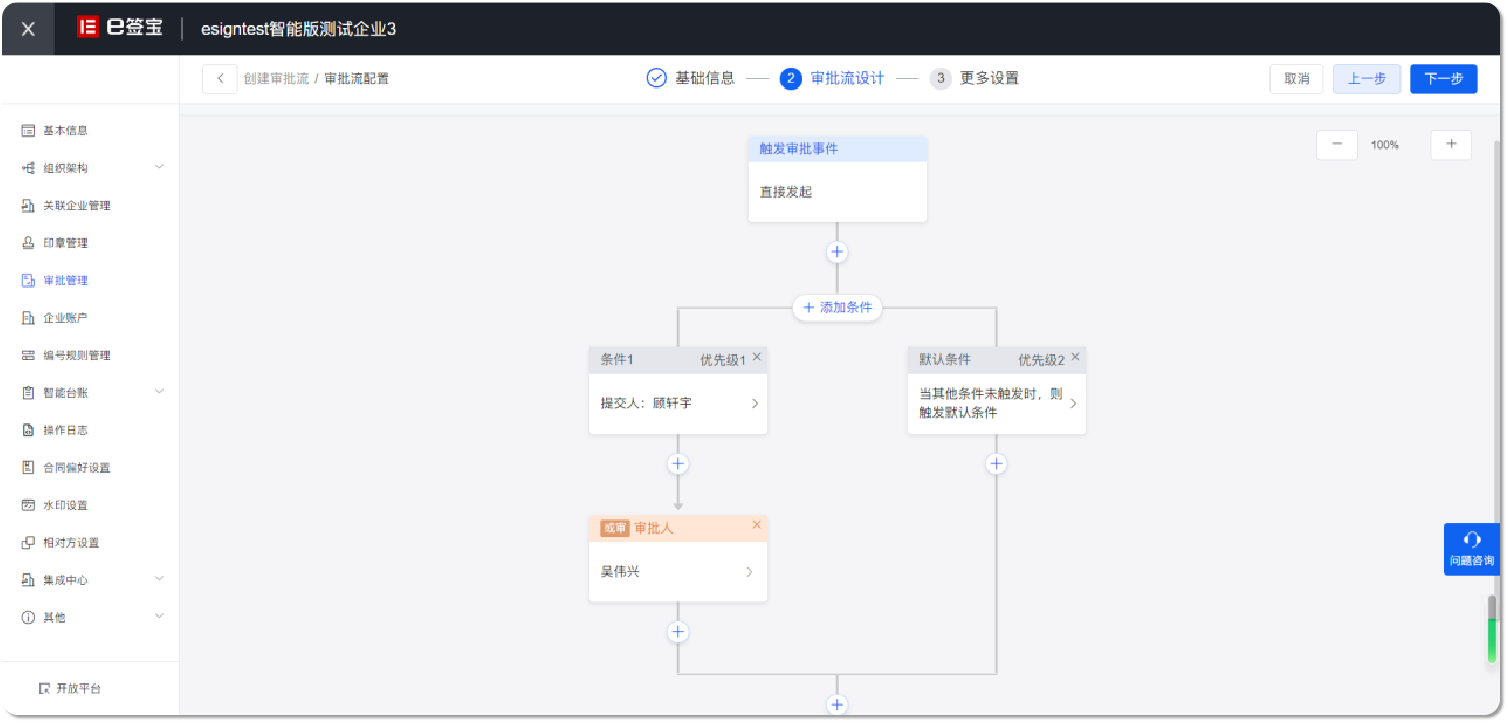Click the 印章管理 stamp icon

tap(28, 243)
